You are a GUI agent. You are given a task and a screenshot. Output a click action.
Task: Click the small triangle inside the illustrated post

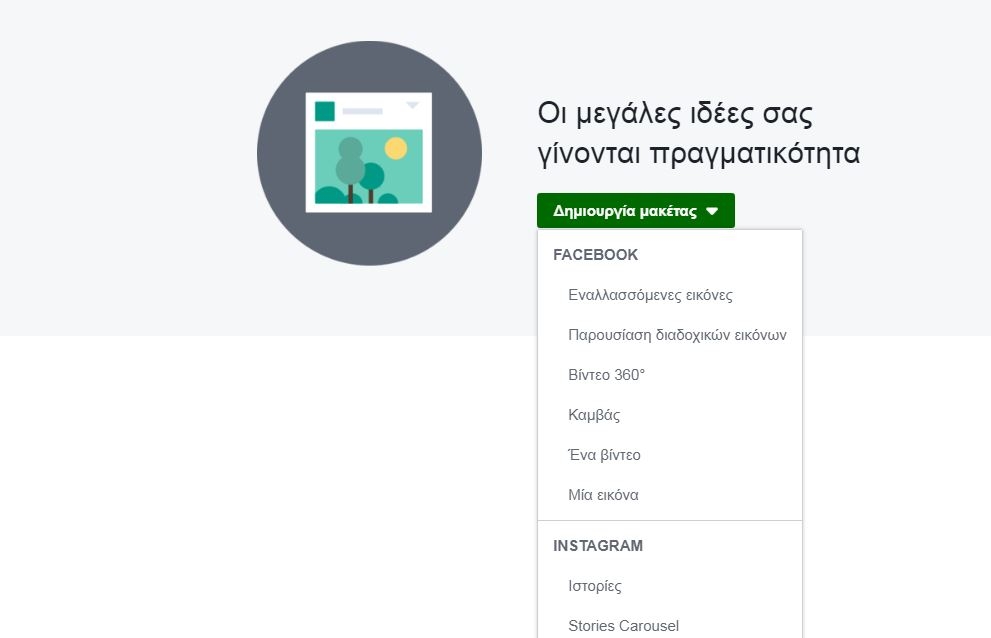(x=412, y=105)
